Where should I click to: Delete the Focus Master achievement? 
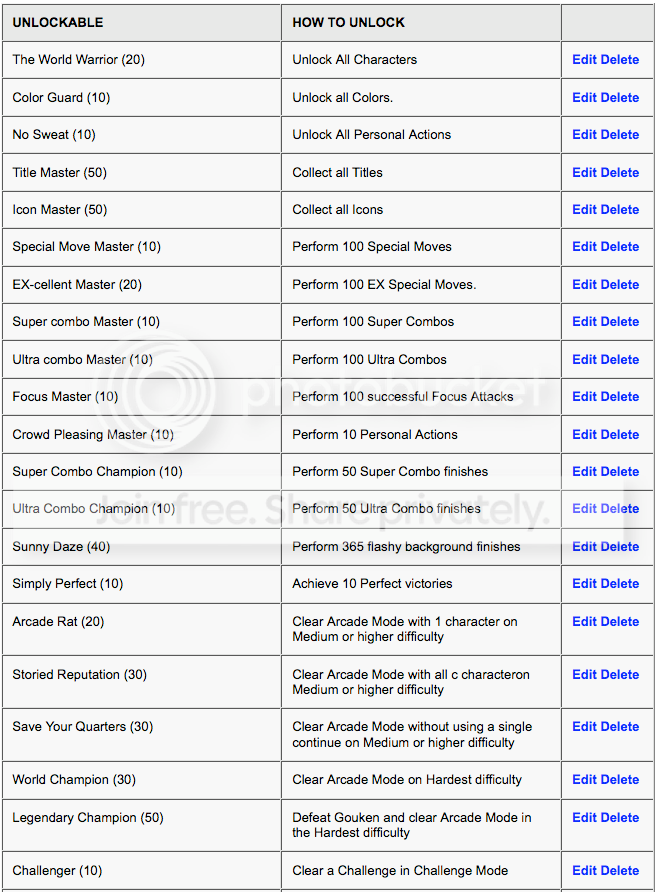pos(620,397)
